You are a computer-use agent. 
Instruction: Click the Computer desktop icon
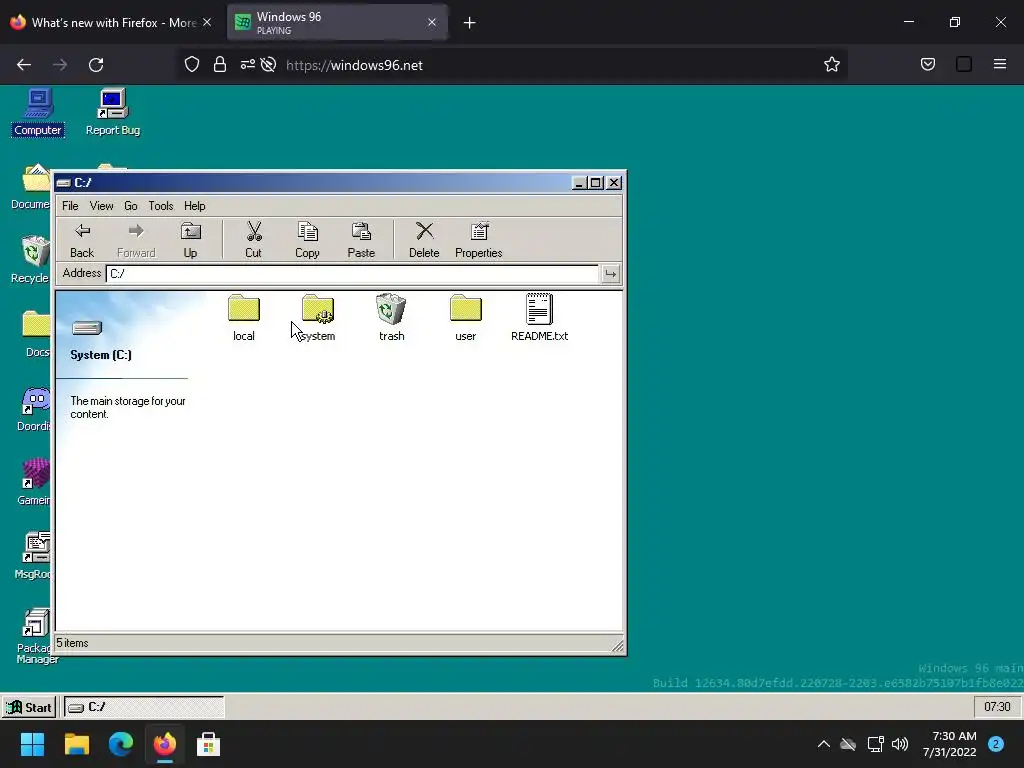(38, 112)
